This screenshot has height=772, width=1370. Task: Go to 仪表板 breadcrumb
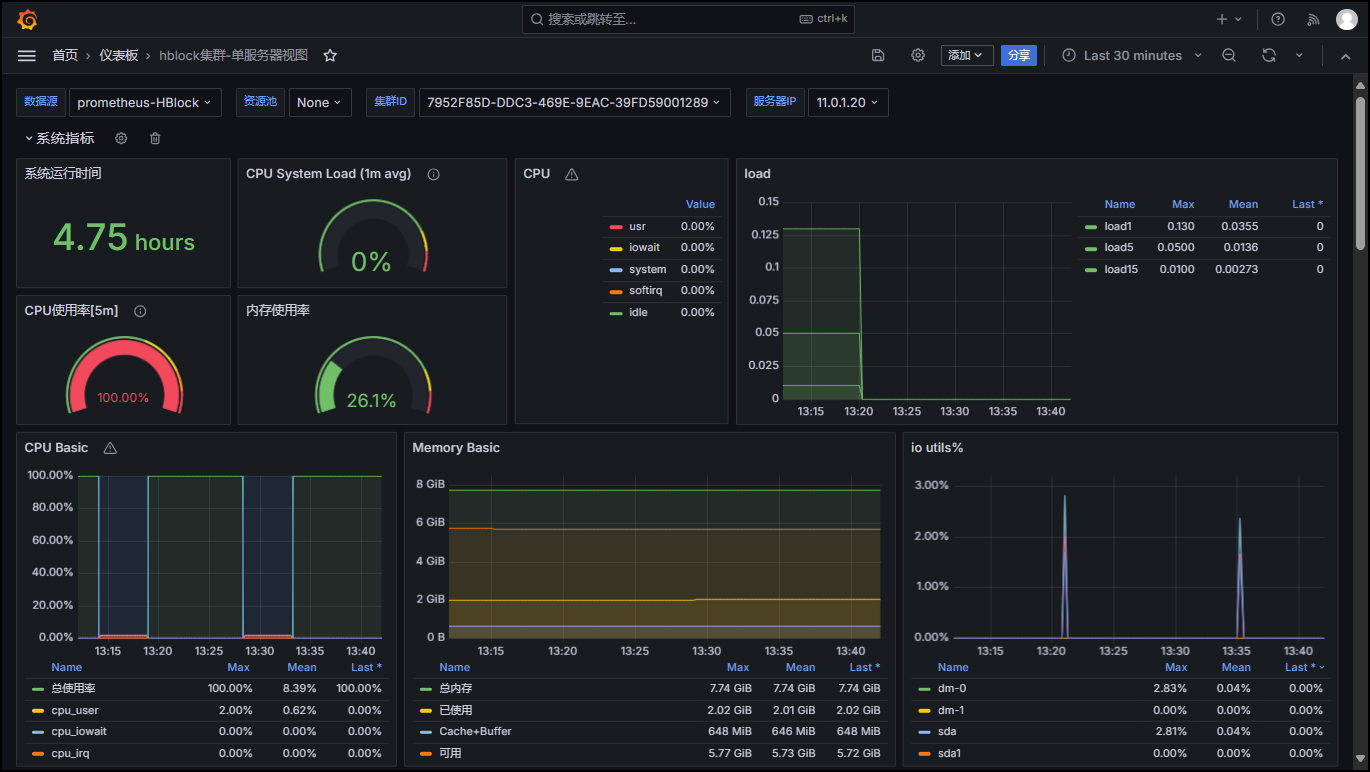click(119, 56)
